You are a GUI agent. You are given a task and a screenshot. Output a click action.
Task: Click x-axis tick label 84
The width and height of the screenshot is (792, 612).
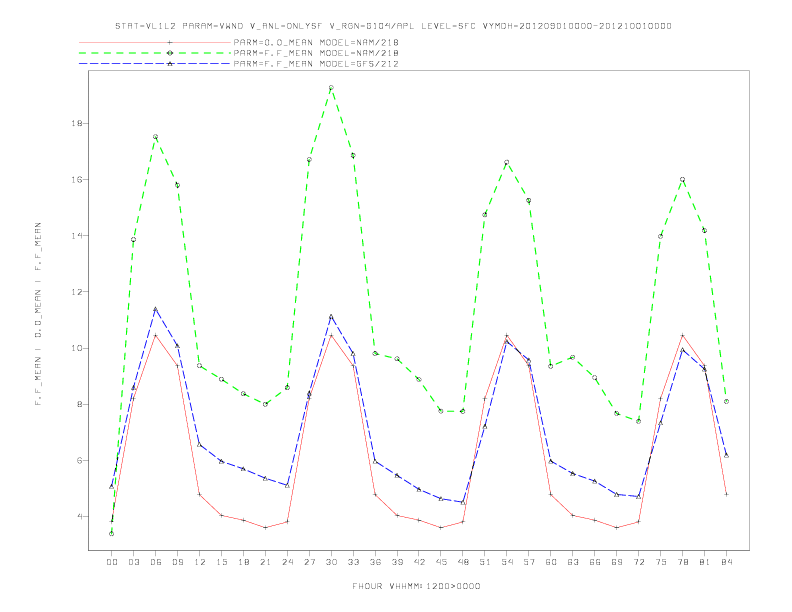[x=726, y=562]
